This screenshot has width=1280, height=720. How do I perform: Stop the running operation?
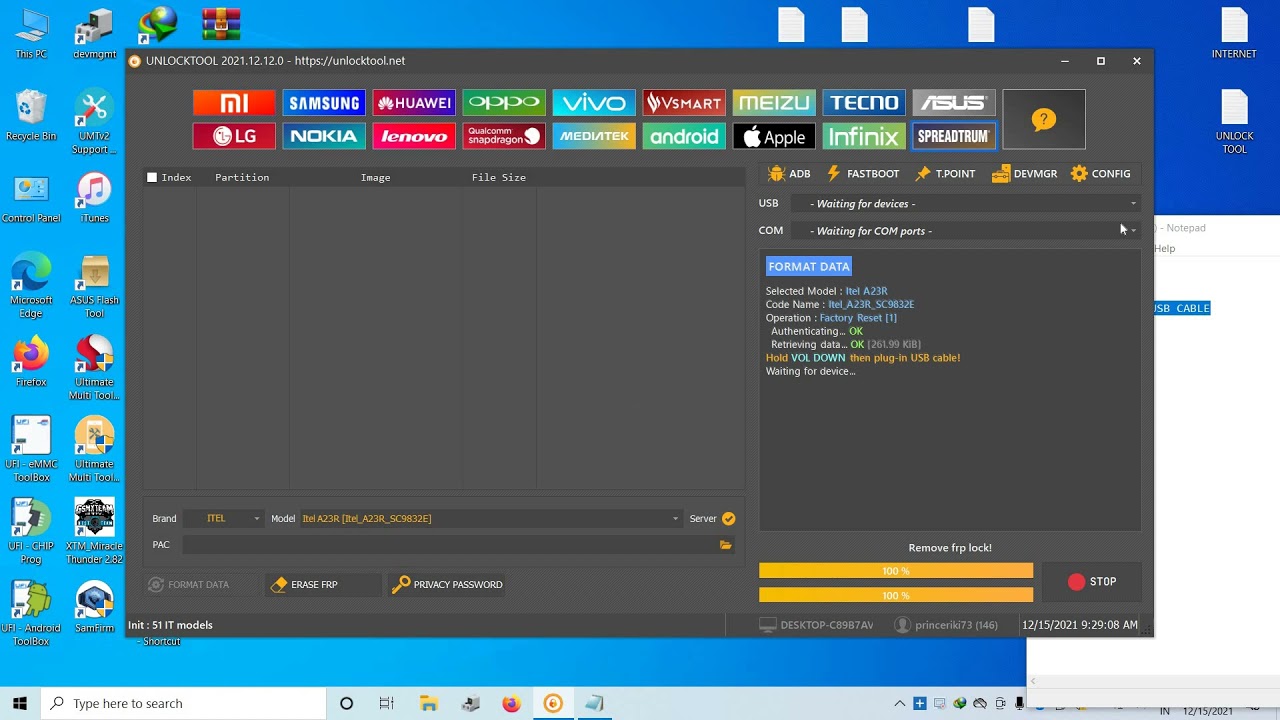1091,581
